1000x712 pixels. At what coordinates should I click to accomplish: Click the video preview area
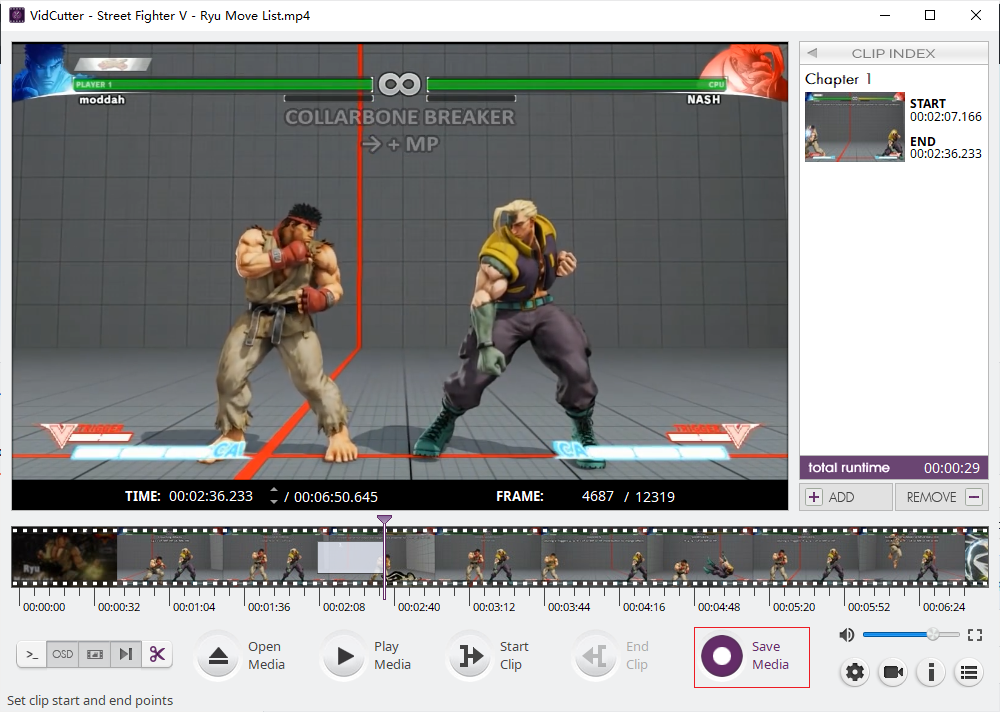pos(400,262)
